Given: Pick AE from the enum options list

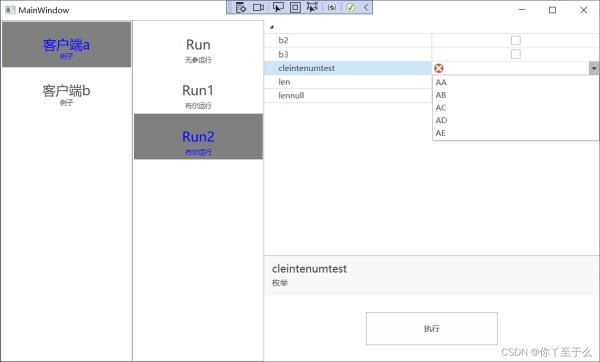Looking at the screenshot, I should [x=515, y=133].
